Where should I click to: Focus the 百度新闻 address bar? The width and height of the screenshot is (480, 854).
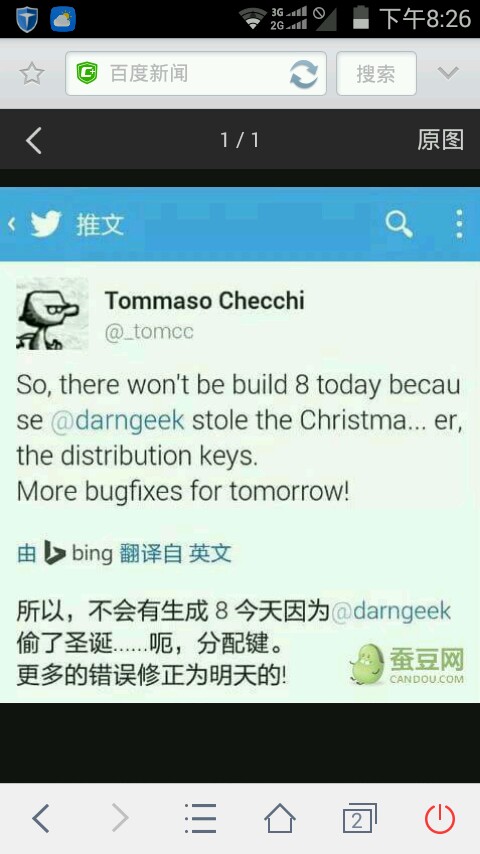(196, 74)
